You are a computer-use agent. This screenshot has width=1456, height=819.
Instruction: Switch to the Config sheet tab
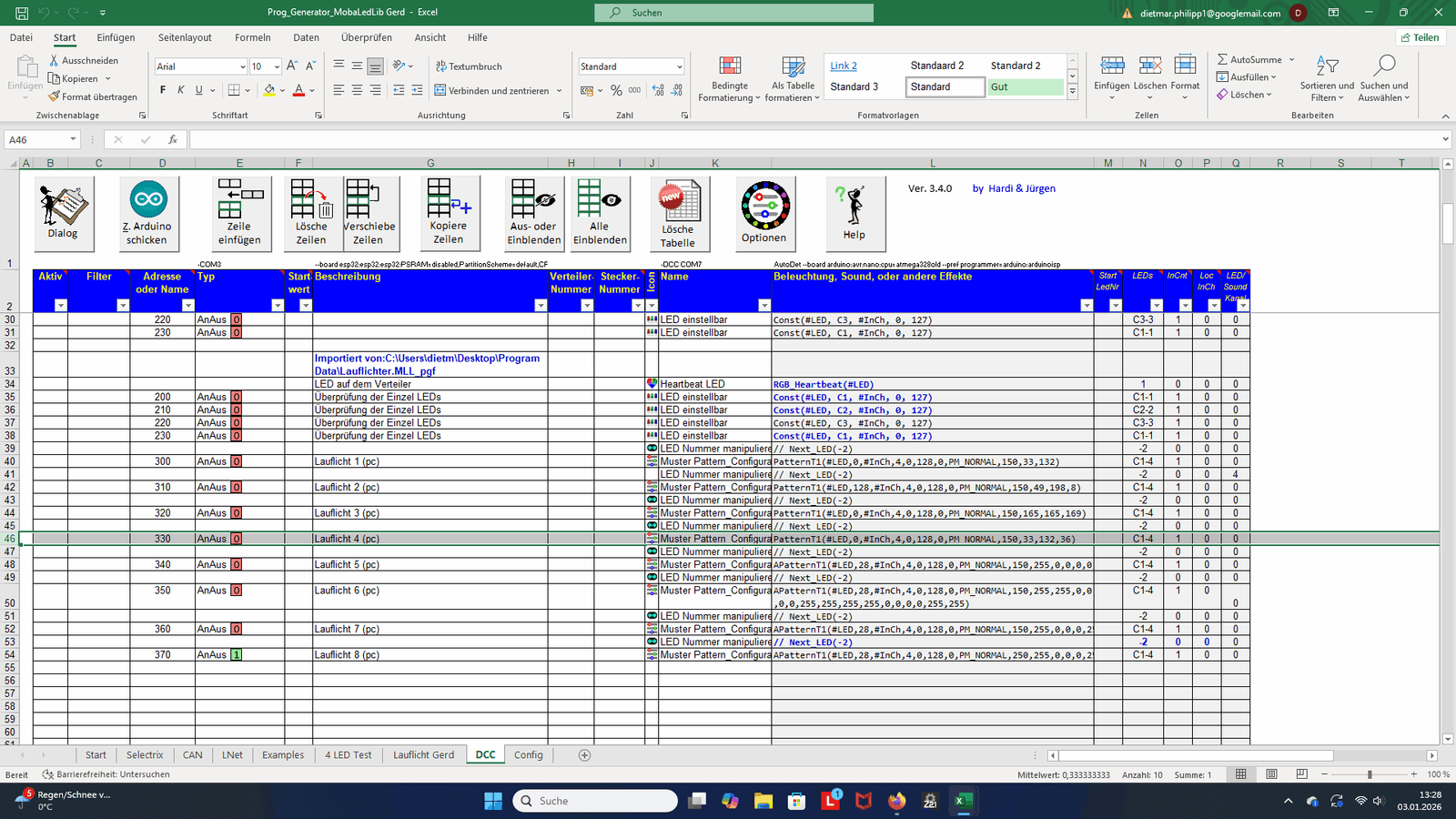coord(528,755)
